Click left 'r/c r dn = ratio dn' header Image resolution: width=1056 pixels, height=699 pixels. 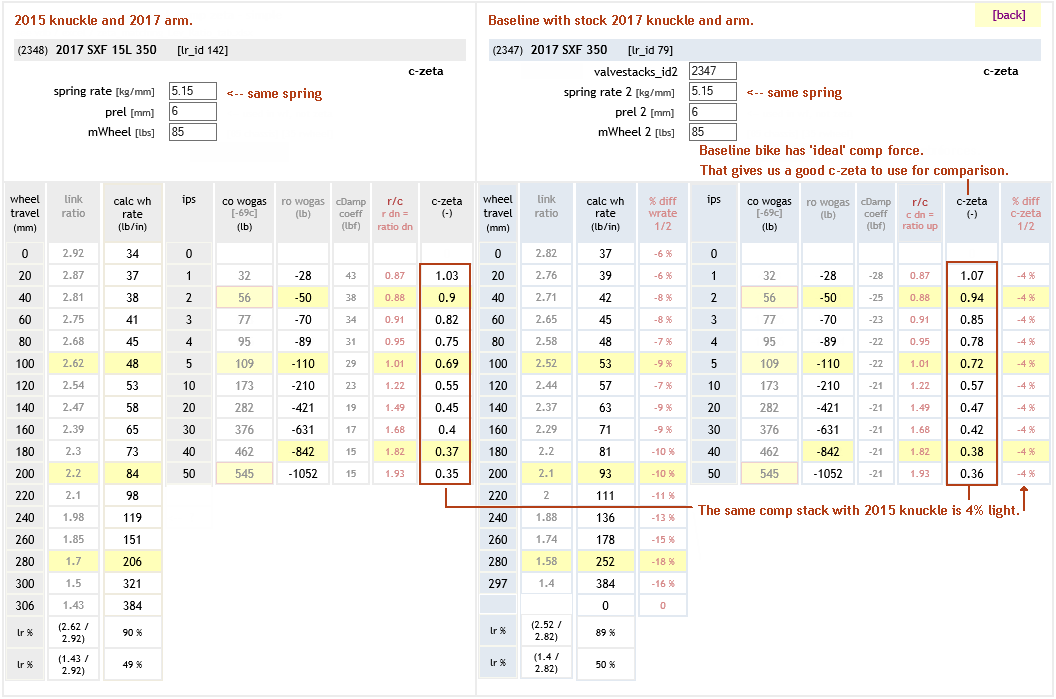(395, 213)
